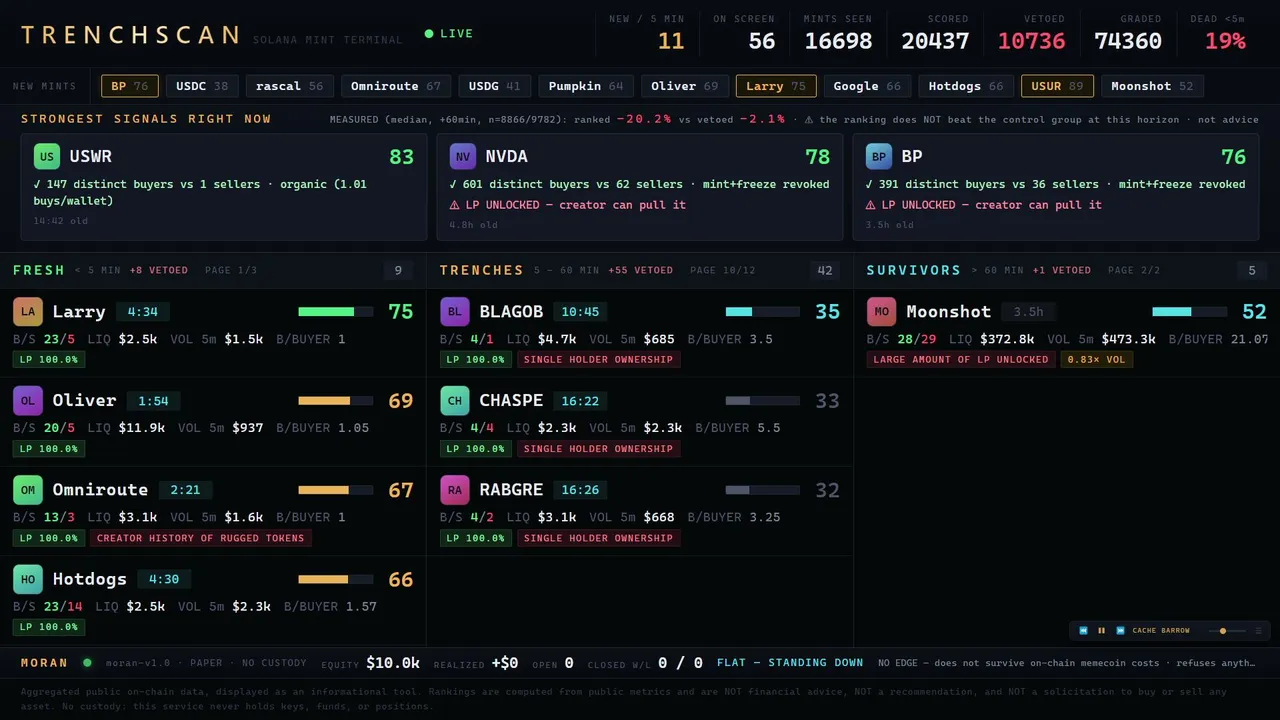
Task: Click Omniroute's CREATOR HISTORY OF RUGGED TOKENS tag
Action: pos(201,538)
